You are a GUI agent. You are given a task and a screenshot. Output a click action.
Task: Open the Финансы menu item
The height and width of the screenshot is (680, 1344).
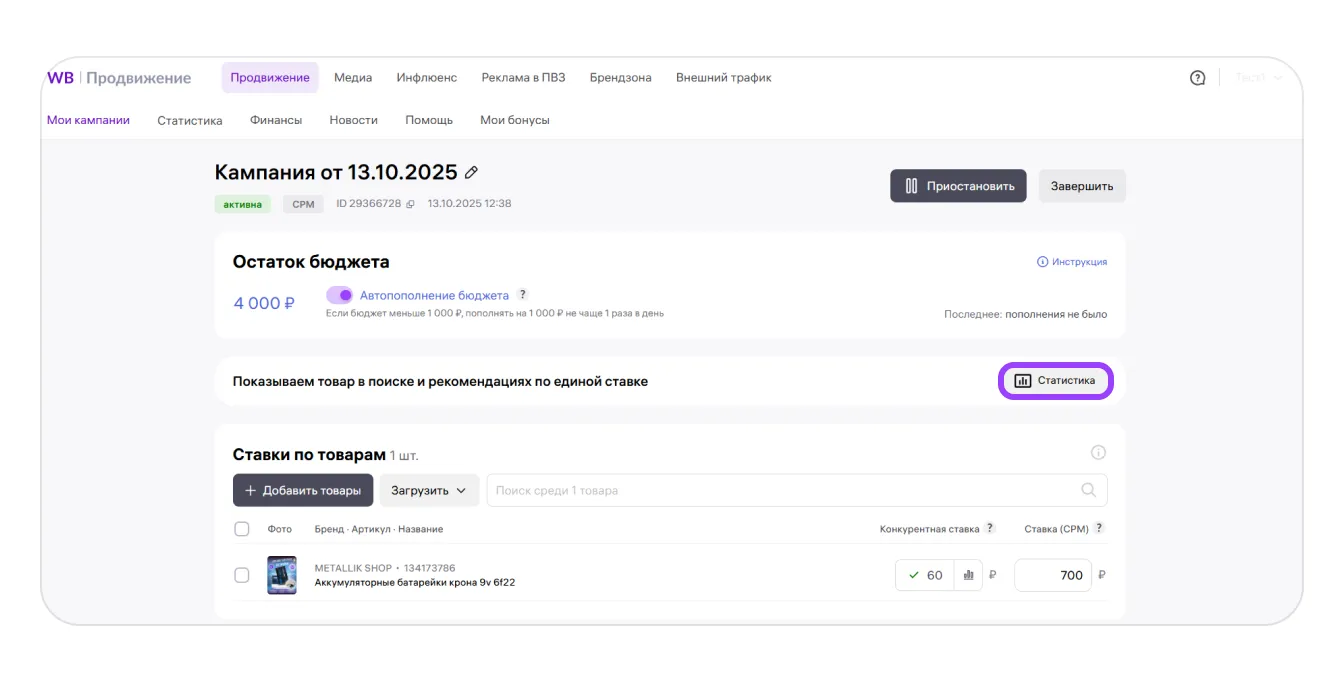click(x=276, y=120)
